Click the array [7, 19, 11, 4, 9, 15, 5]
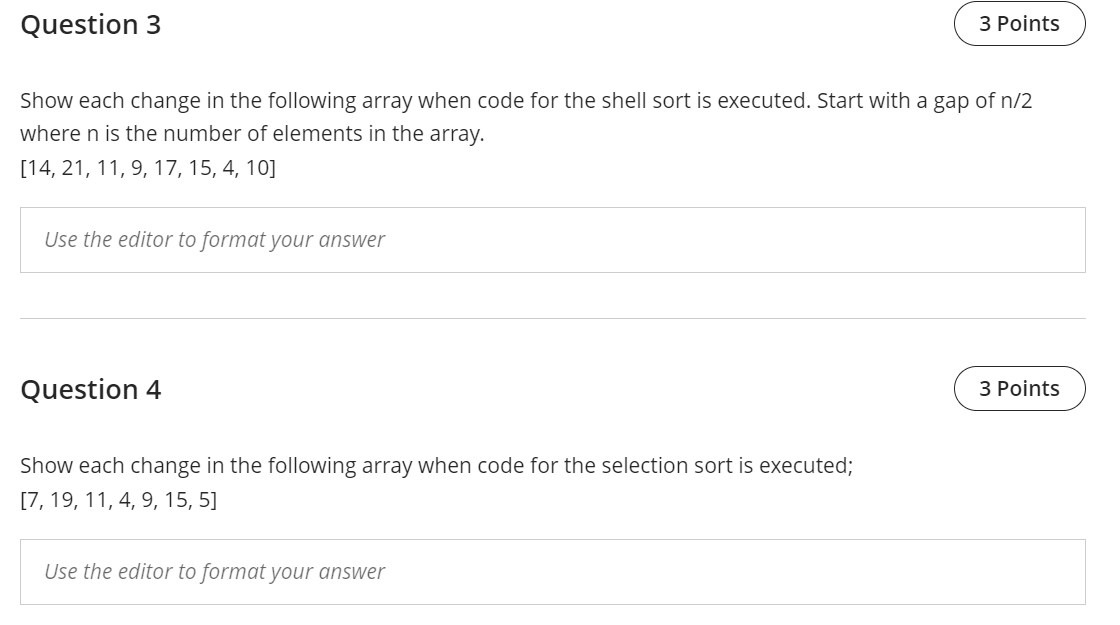Screen dimensions: 1120x625 119,500
